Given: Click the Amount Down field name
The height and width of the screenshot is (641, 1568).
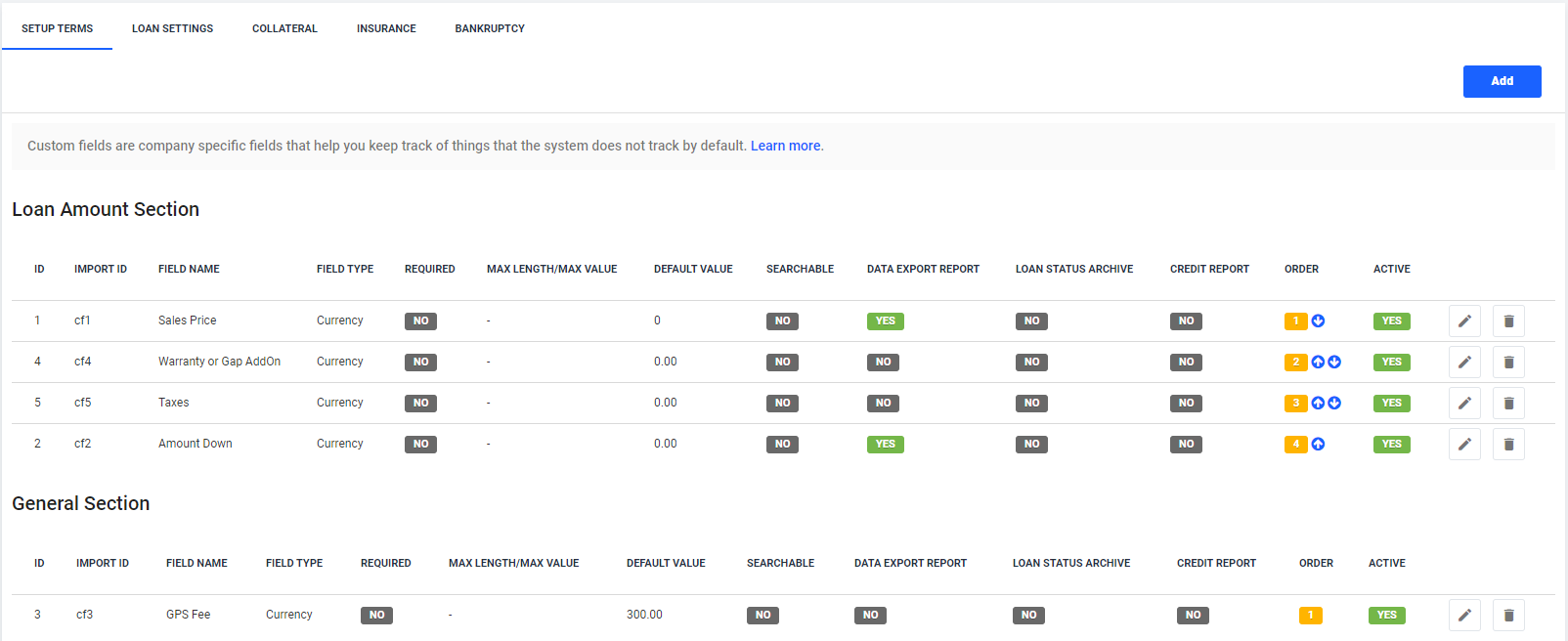Looking at the screenshot, I should (196, 444).
